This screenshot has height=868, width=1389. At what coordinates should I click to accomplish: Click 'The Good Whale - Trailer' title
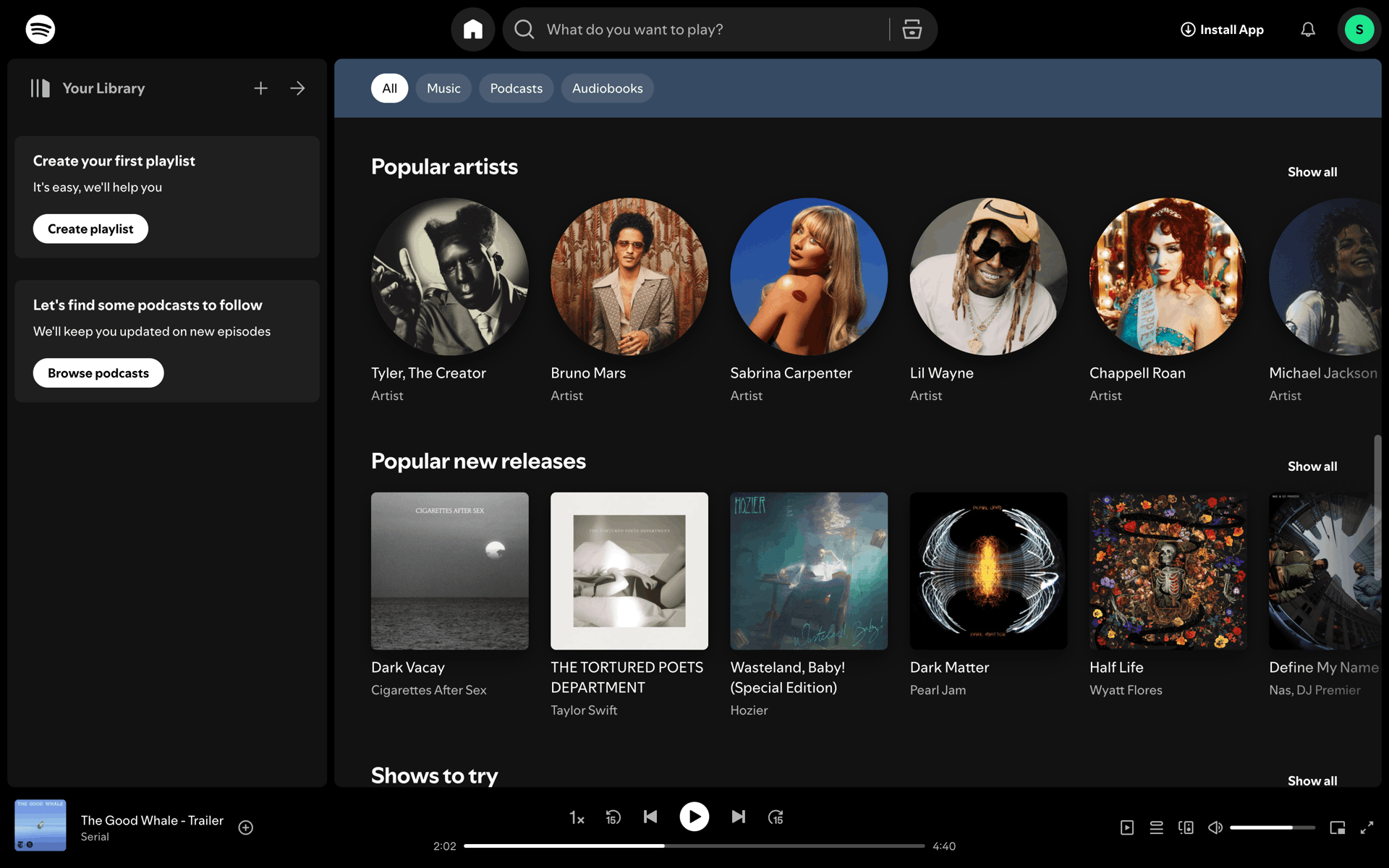click(x=152, y=820)
